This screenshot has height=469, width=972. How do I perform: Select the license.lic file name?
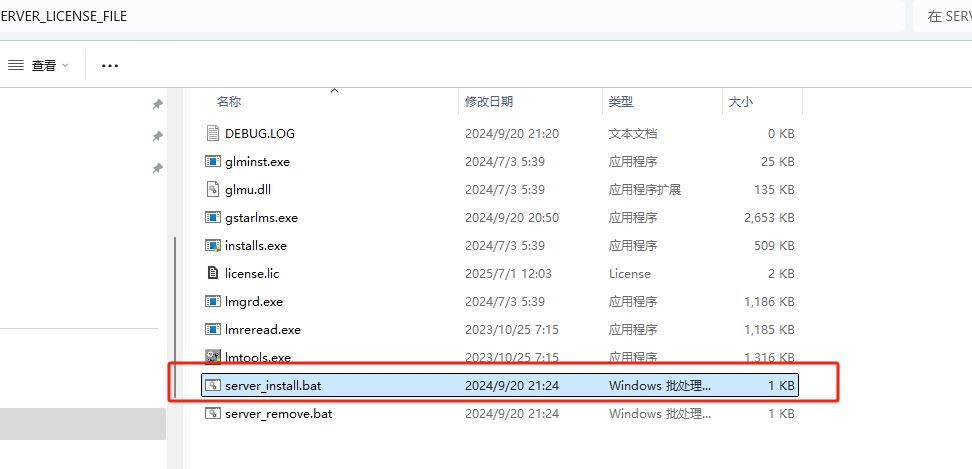point(252,273)
